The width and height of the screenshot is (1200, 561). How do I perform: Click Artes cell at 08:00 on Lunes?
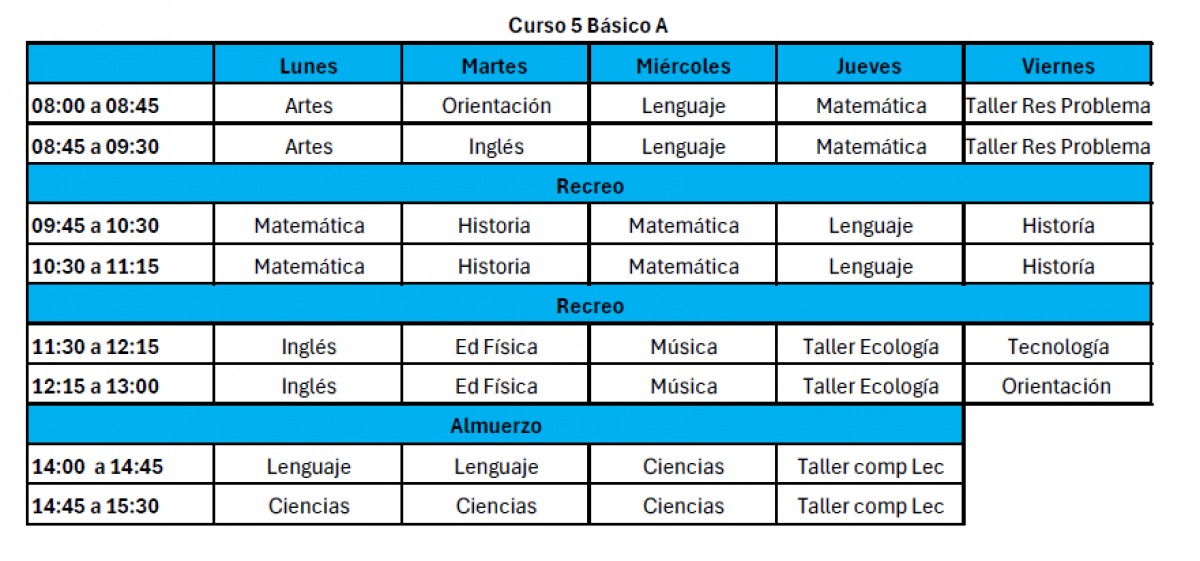pyautogui.click(x=308, y=105)
